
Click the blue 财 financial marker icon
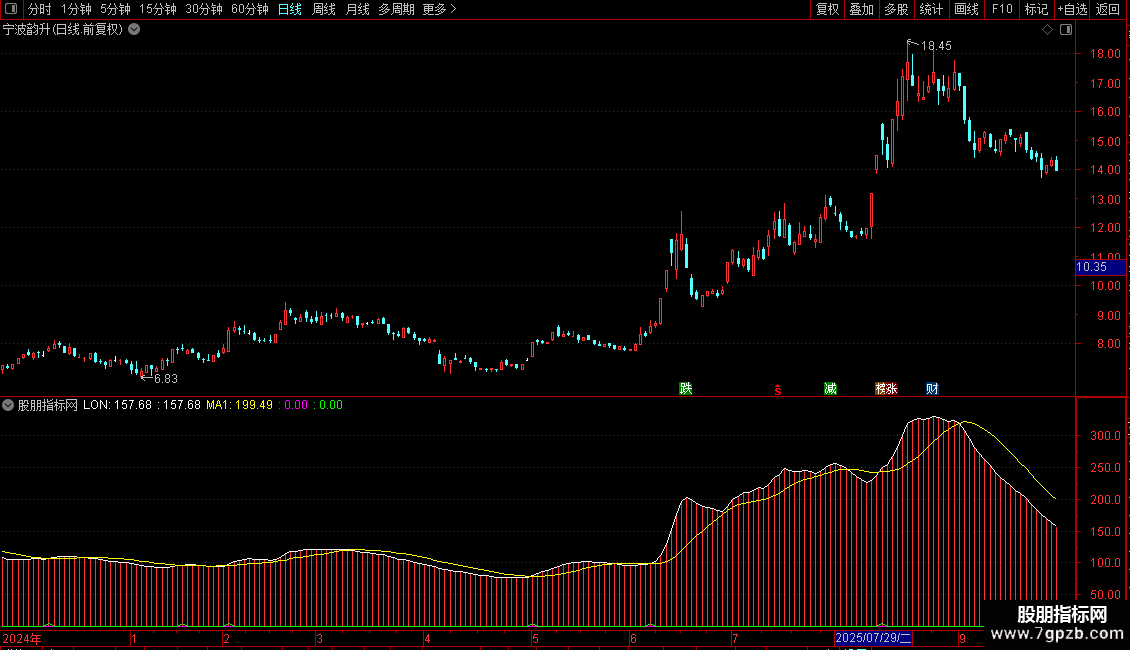click(932, 389)
